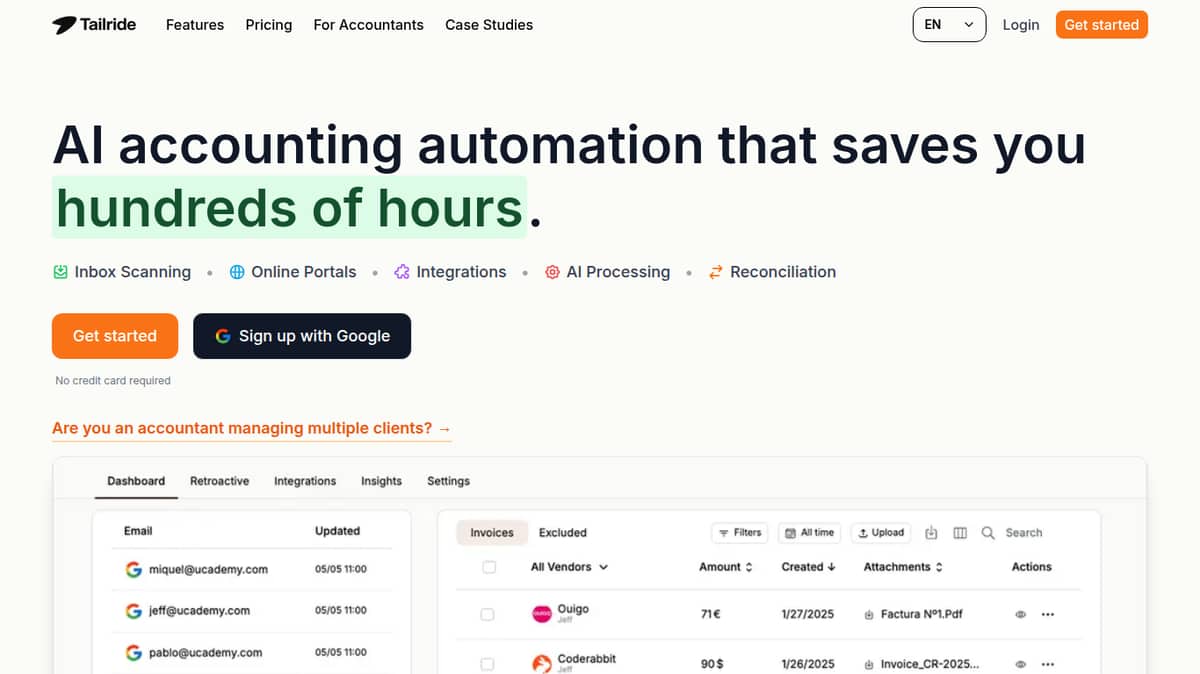The height and width of the screenshot is (674, 1200).
Task: Open the For Accountants nav item
Action: (368, 25)
